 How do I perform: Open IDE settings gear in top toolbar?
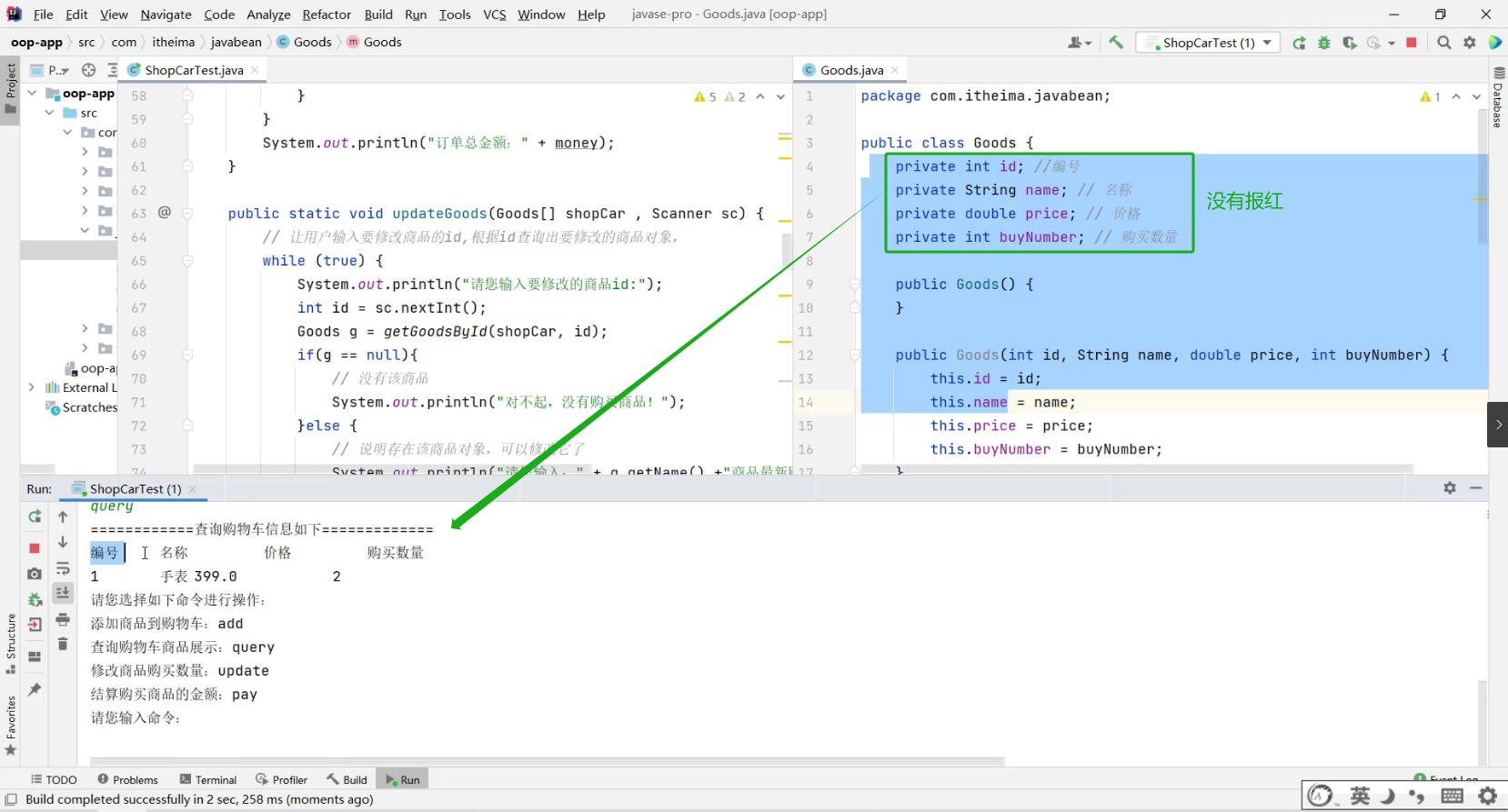click(x=1470, y=43)
